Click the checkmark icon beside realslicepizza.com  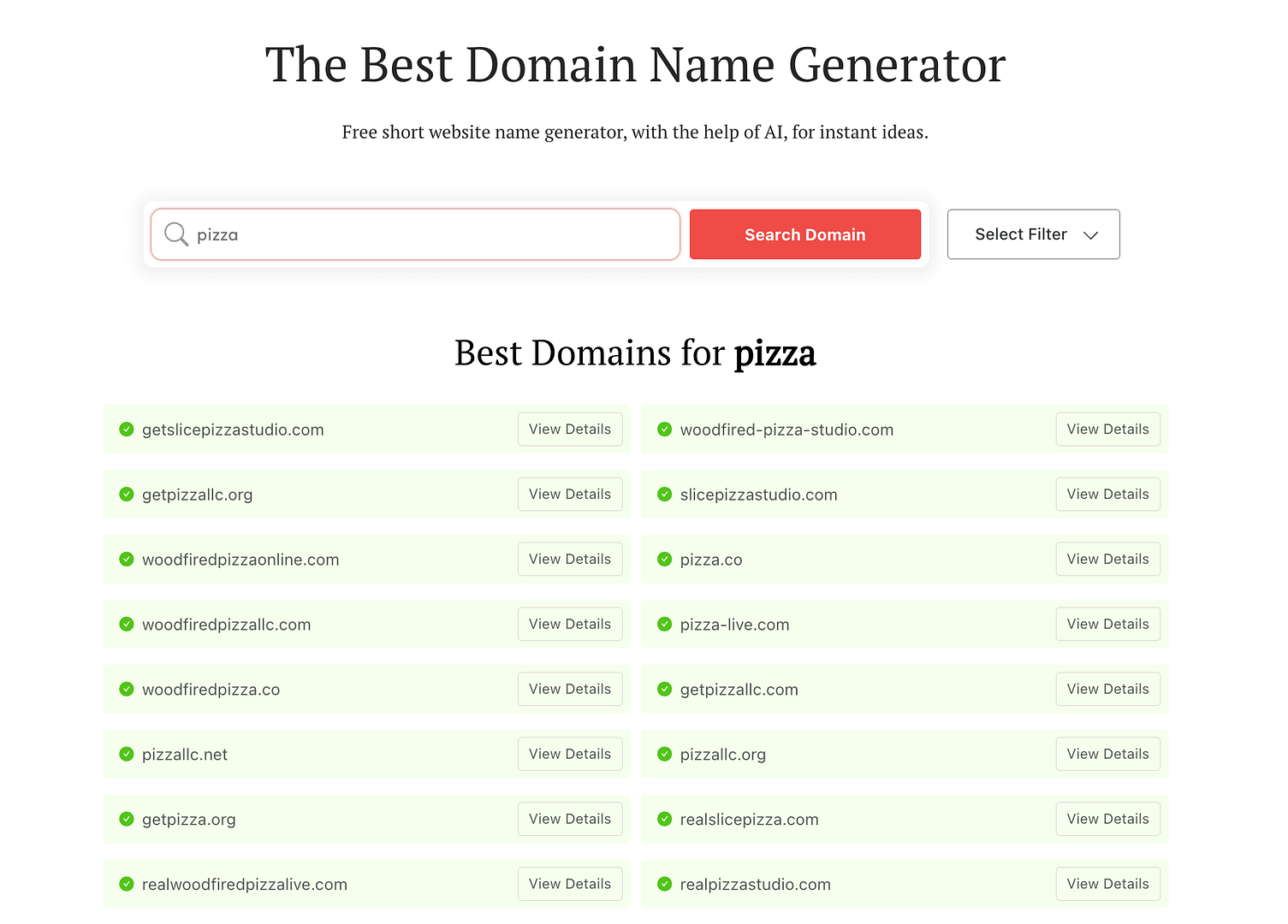pyautogui.click(x=664, y=819)
